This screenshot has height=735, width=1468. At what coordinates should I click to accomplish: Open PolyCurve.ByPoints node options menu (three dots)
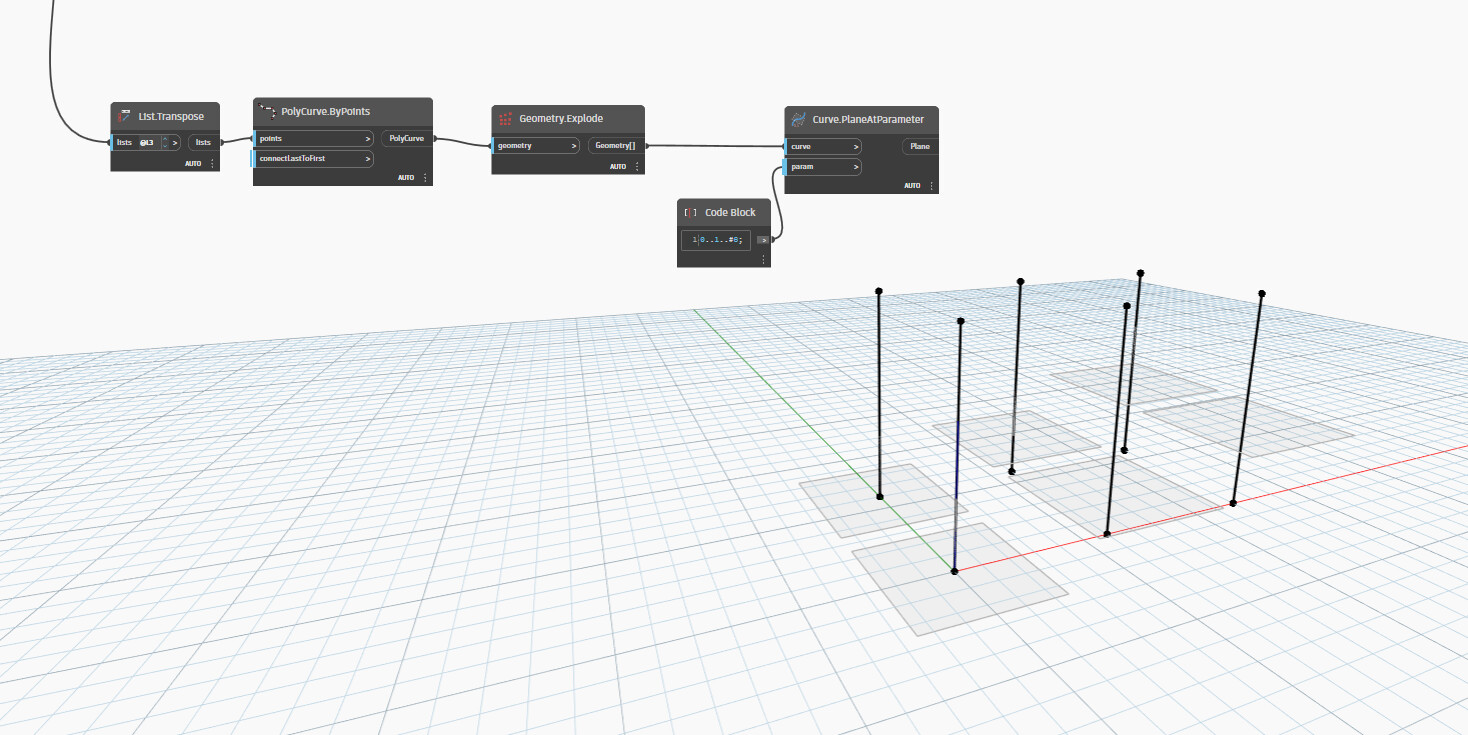pyautogui.click(x=425, y=177)
